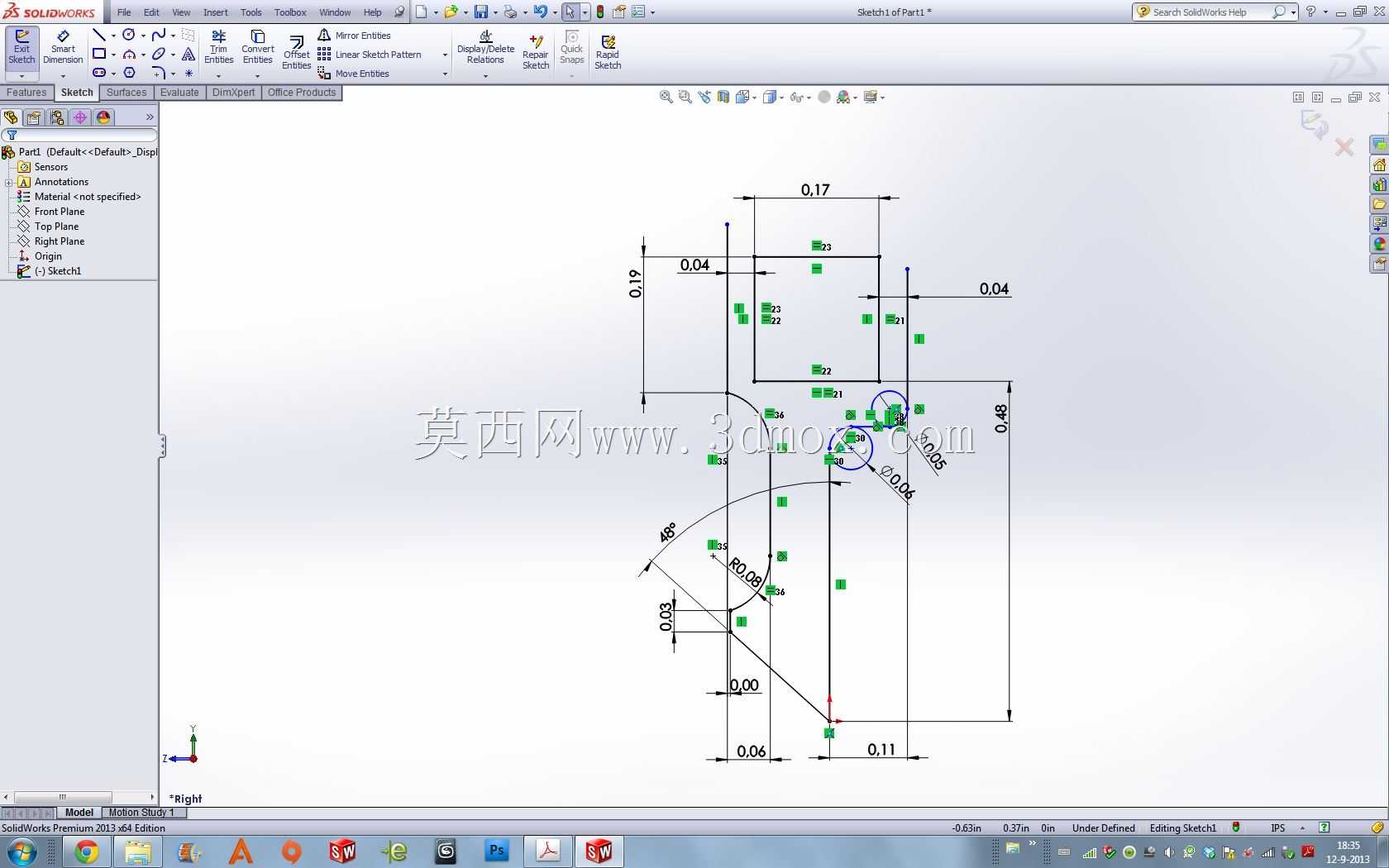Open dropdown next to Move Entities
This screenshot has height=868, width=1389.
445,74
